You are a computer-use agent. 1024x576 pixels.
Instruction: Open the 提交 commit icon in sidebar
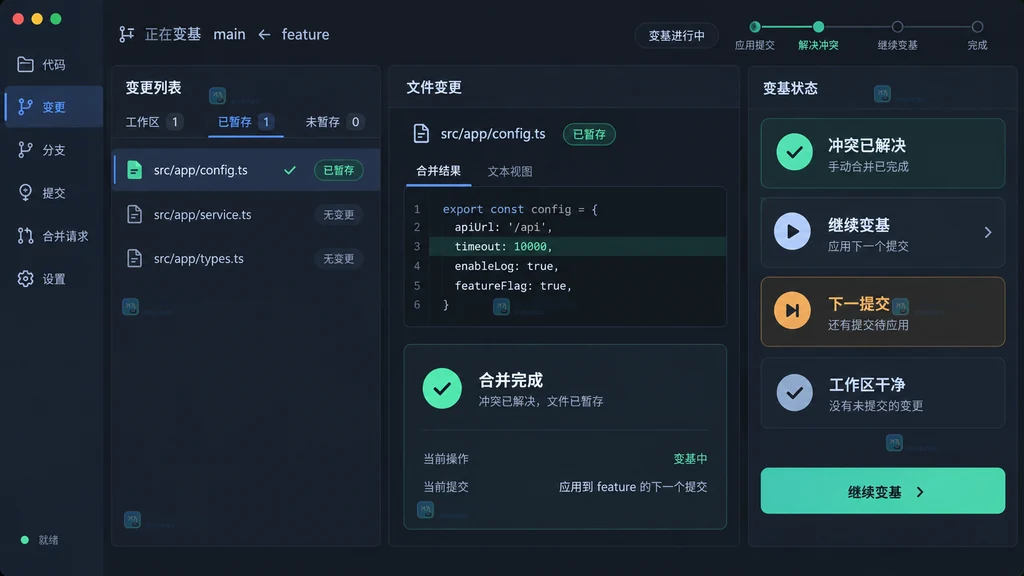tap(25, 192)
